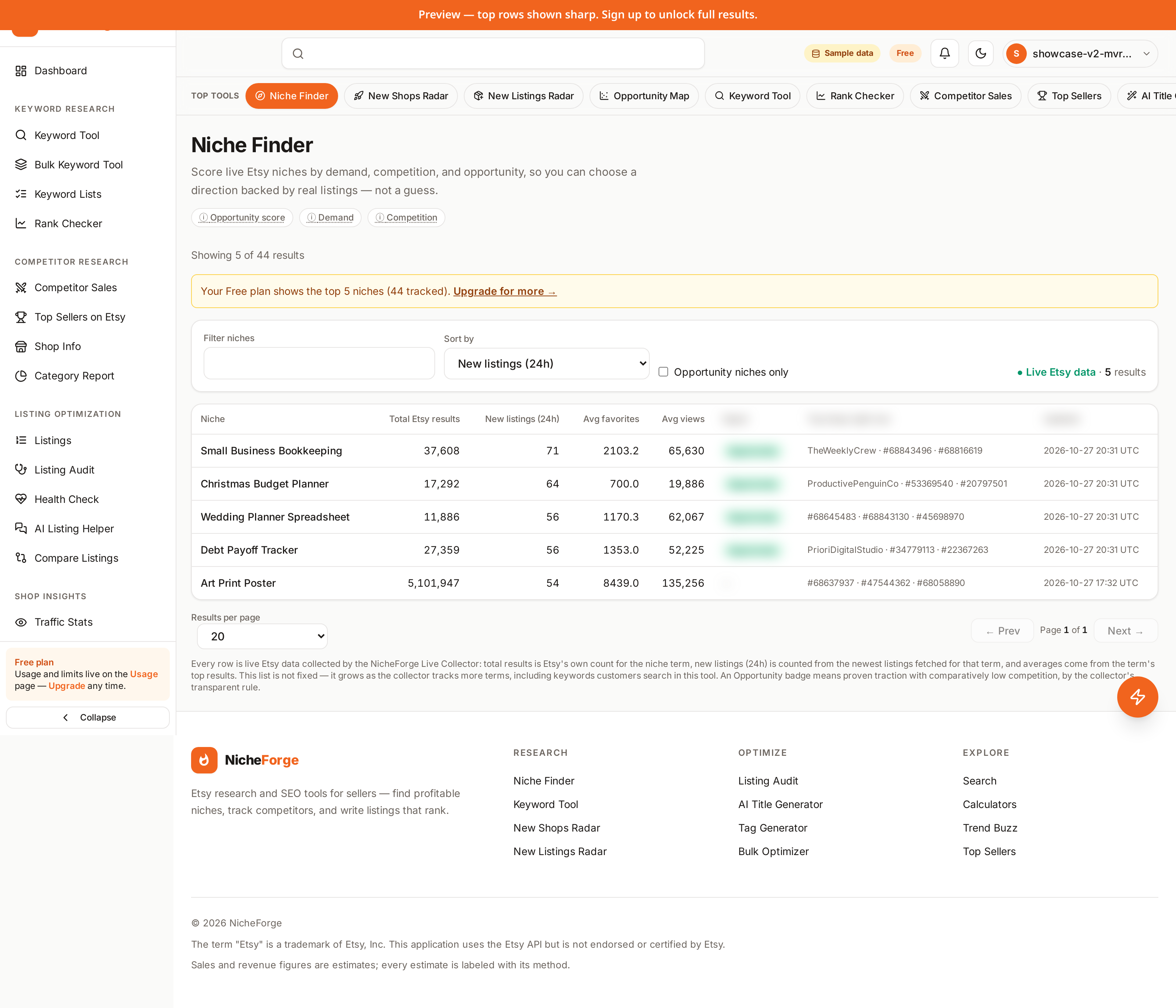Click the NicheForge flame logo in footer

point(204,760)
